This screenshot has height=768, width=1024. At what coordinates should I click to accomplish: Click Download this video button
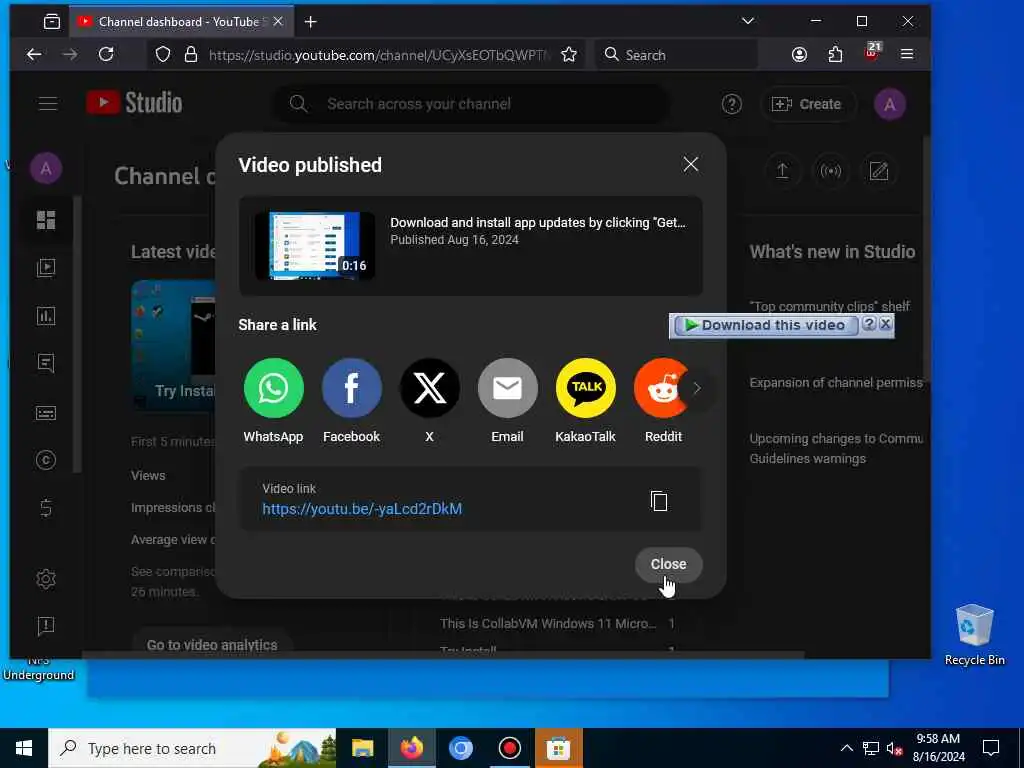[x=765, y=325]
